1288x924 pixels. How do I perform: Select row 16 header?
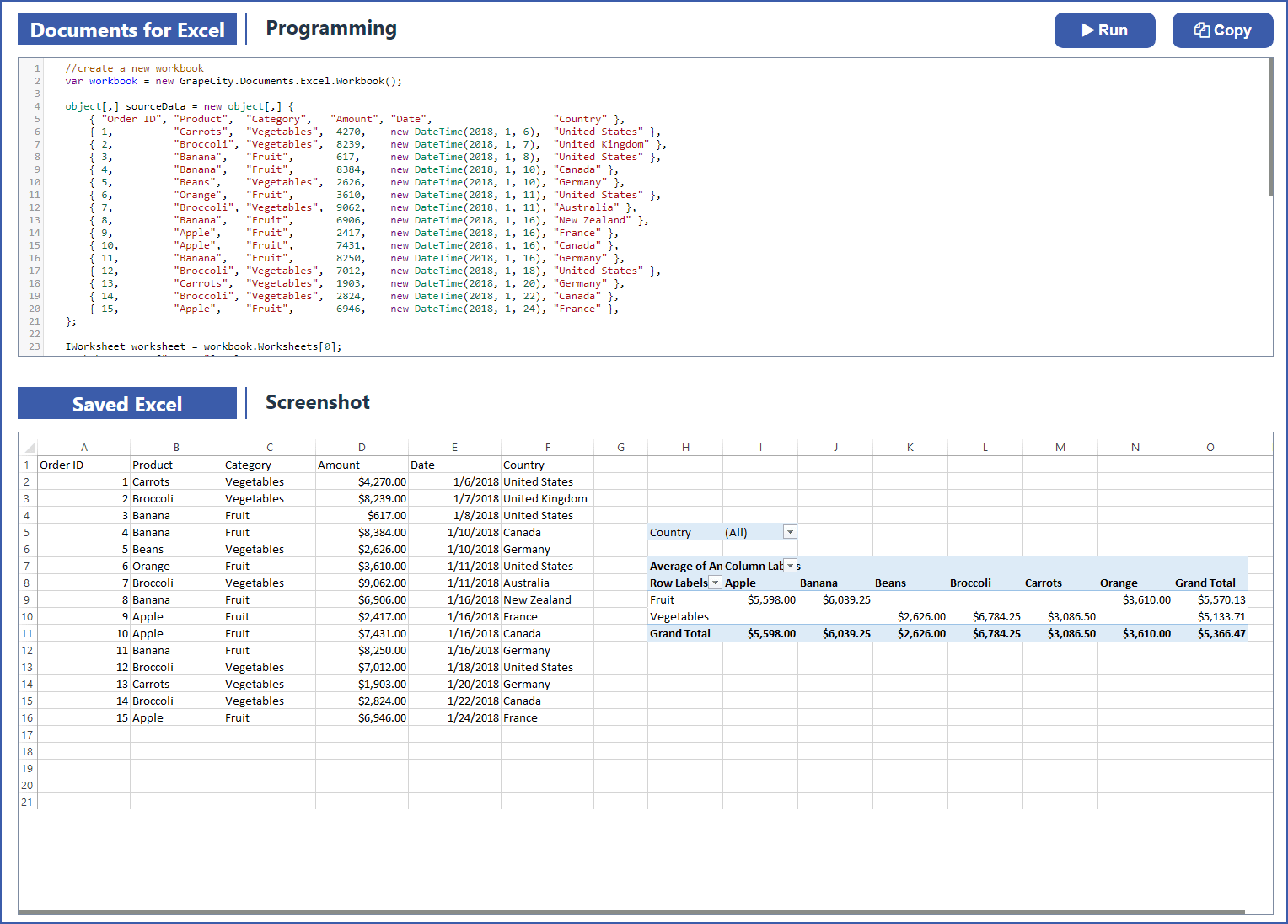click(x=28, y=717)
